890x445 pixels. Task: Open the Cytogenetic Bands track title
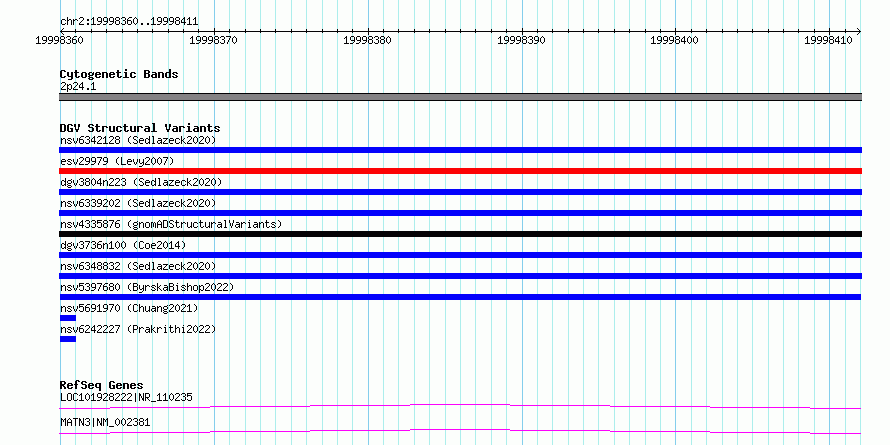click(119, 74)
